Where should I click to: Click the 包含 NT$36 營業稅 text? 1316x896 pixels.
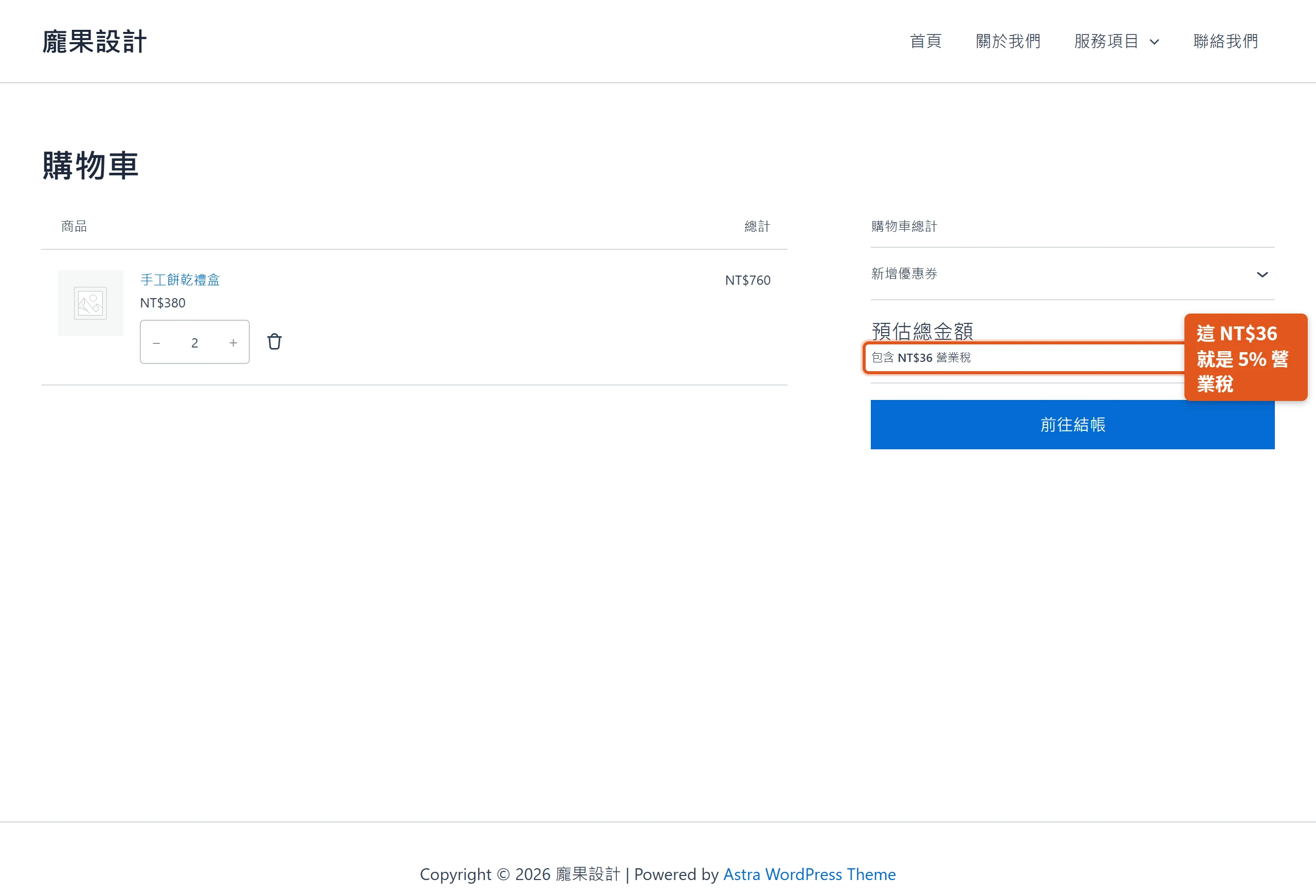click(x=921, y=357)
